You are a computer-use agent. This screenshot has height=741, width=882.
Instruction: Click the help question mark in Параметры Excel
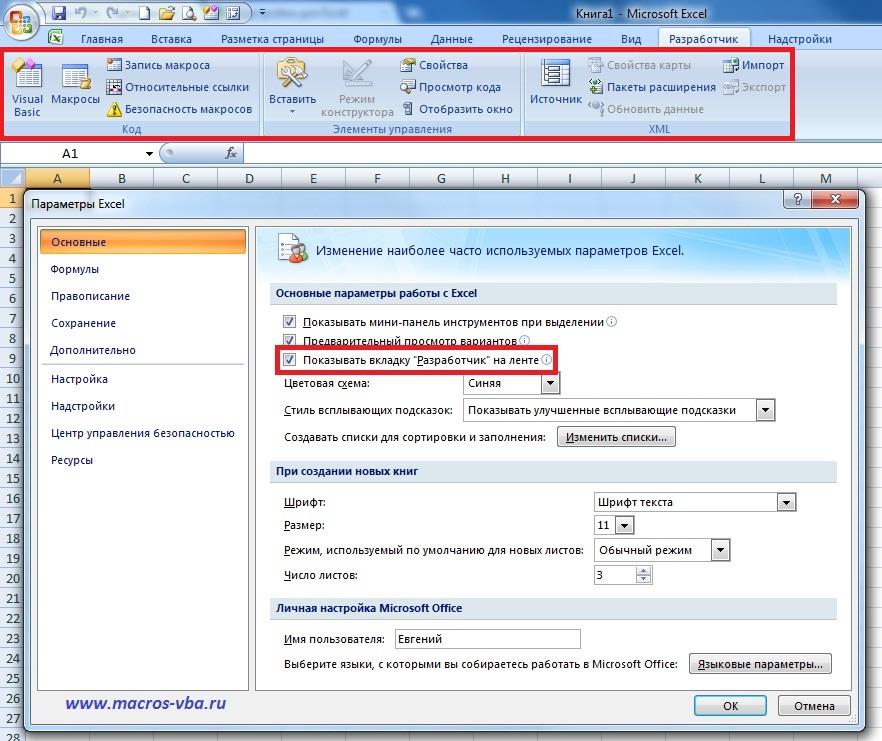click(797, 199)
